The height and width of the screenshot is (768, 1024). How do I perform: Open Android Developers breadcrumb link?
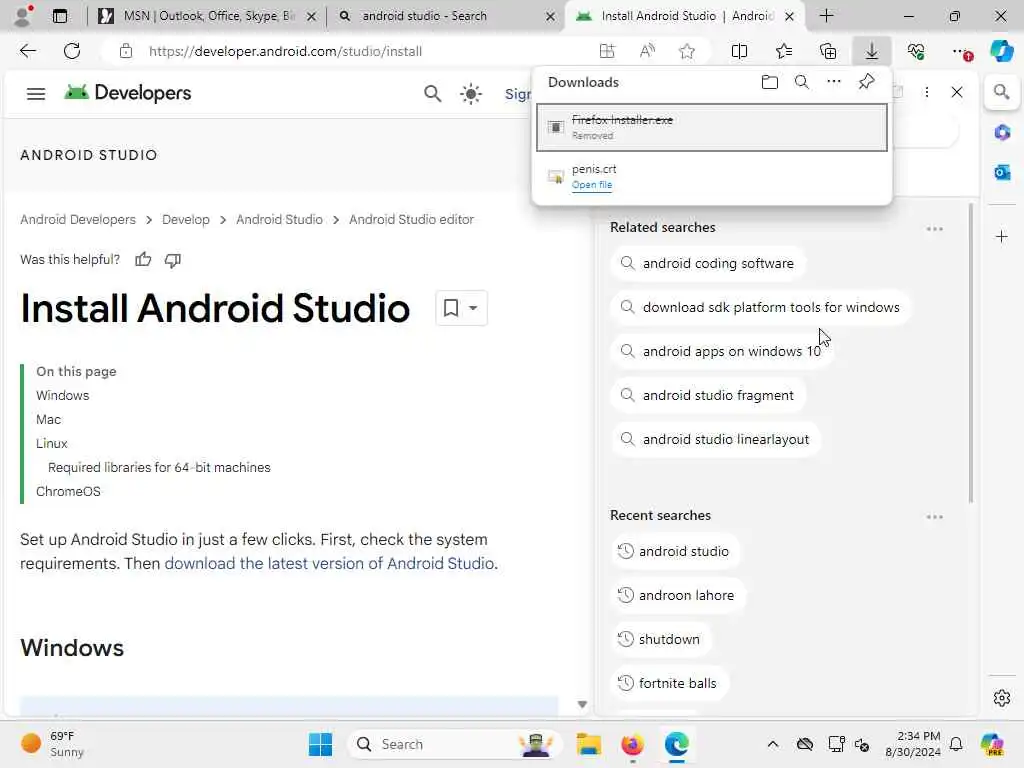point(78,219)
